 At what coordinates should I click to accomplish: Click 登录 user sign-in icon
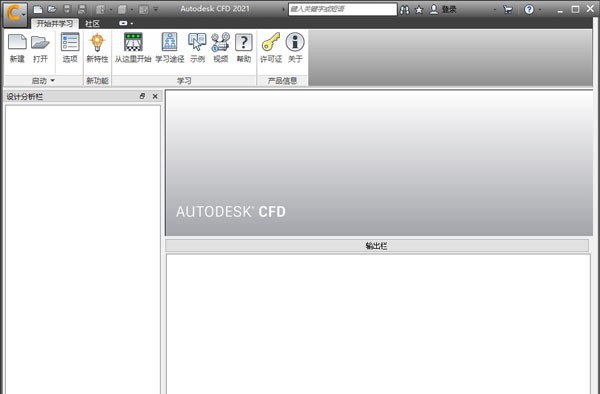coord(434,10)
